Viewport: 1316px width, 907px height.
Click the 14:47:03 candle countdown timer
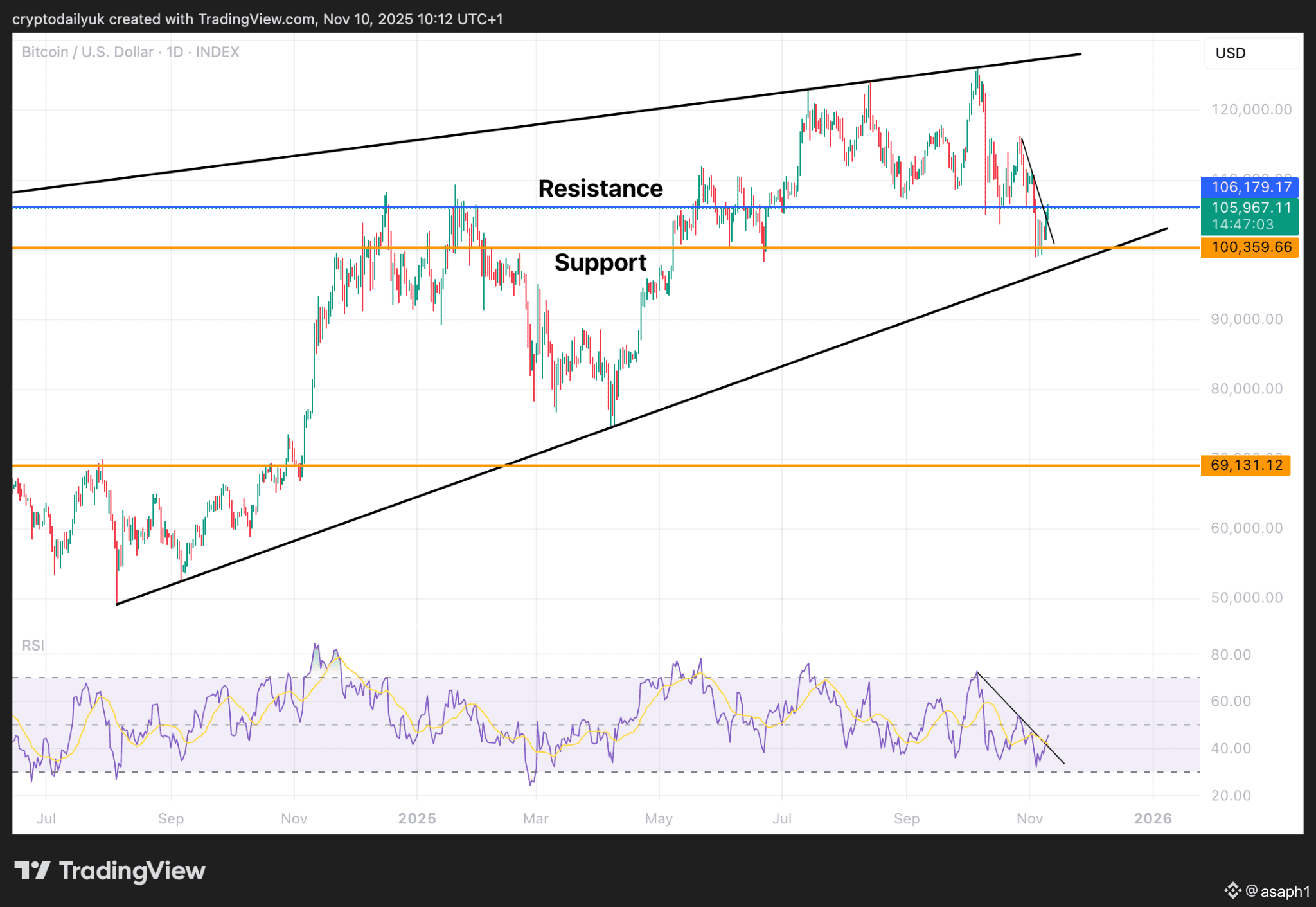[x=1242, y=225]
